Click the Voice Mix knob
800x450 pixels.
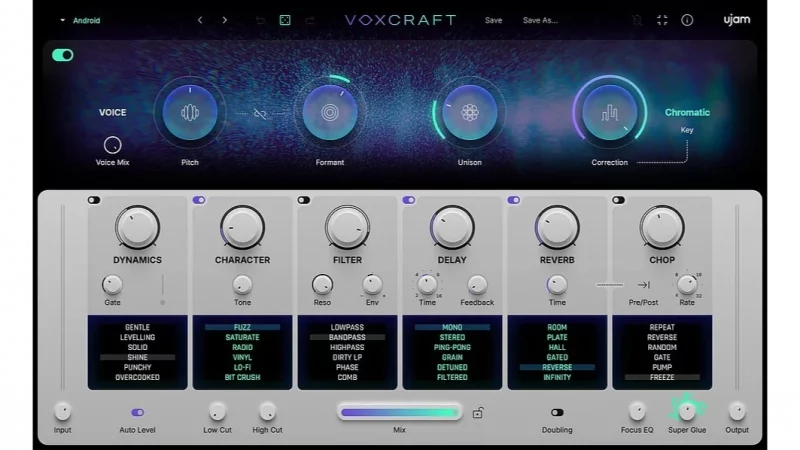click(112, 145)
